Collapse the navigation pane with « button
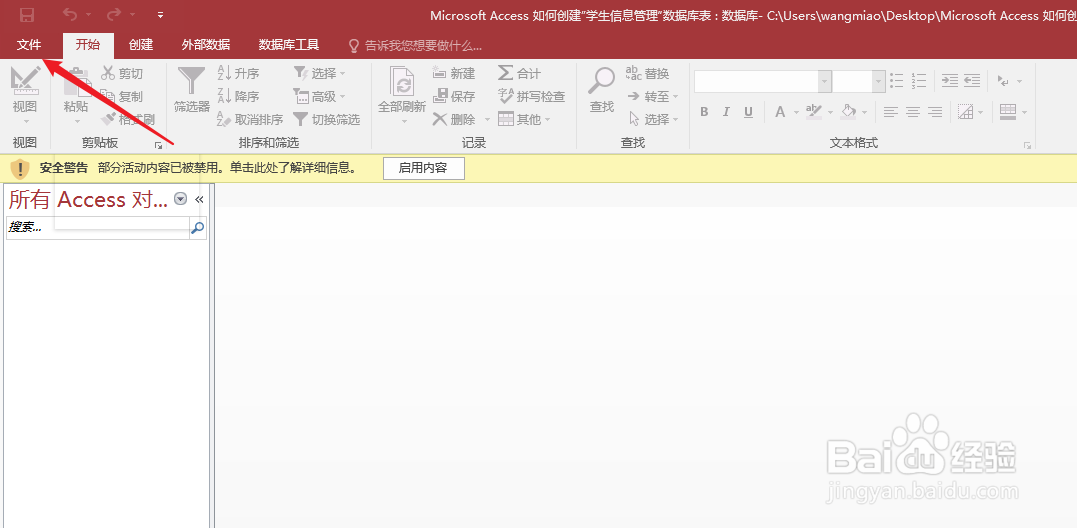1077x528 pixels. point(200,199)
